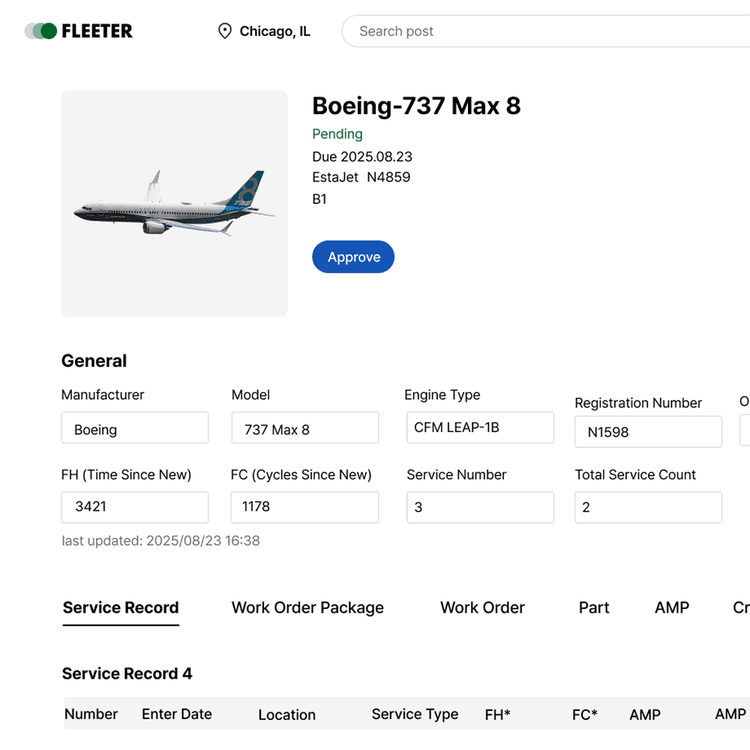Click the Pending status label
The height and width of the screenshot is (750, 750).
337,134
